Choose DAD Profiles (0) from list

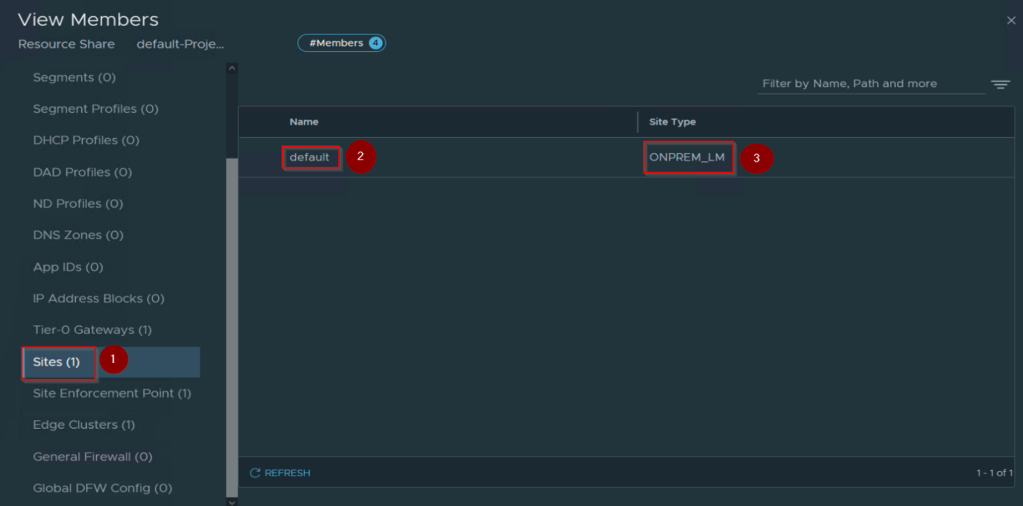(x=82, y=172)
